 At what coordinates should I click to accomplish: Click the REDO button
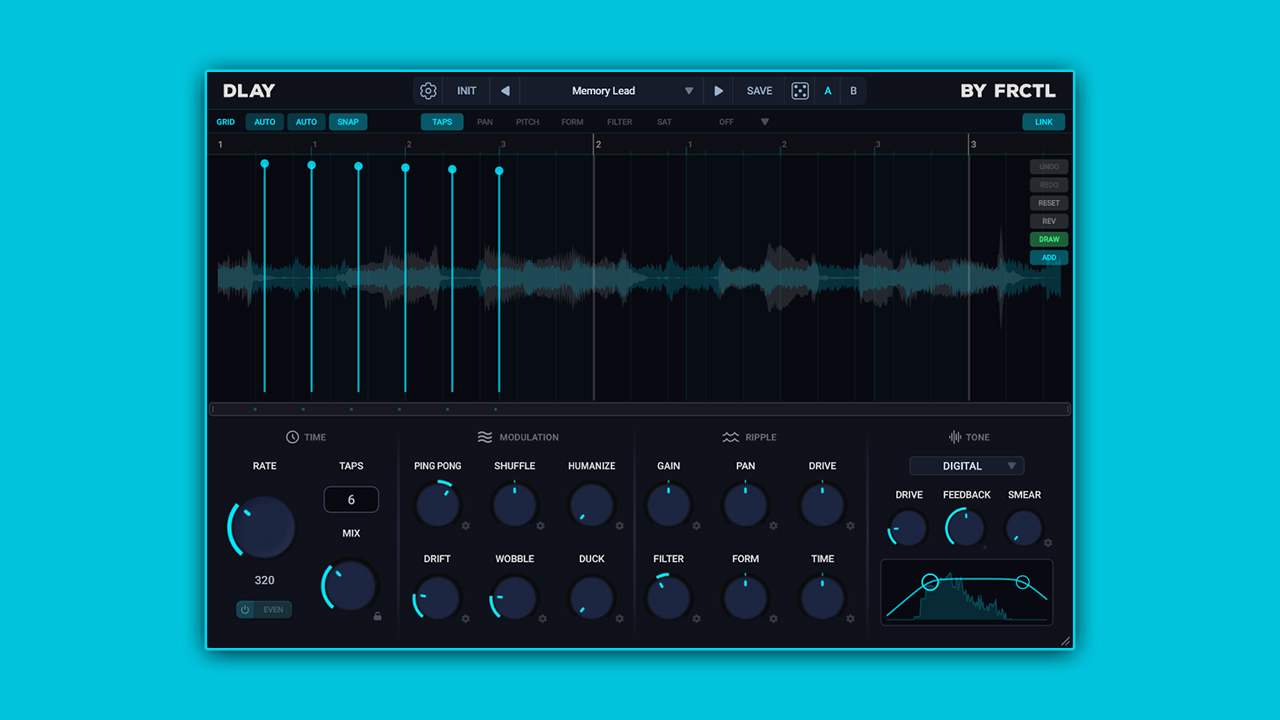pos(1049,185)
